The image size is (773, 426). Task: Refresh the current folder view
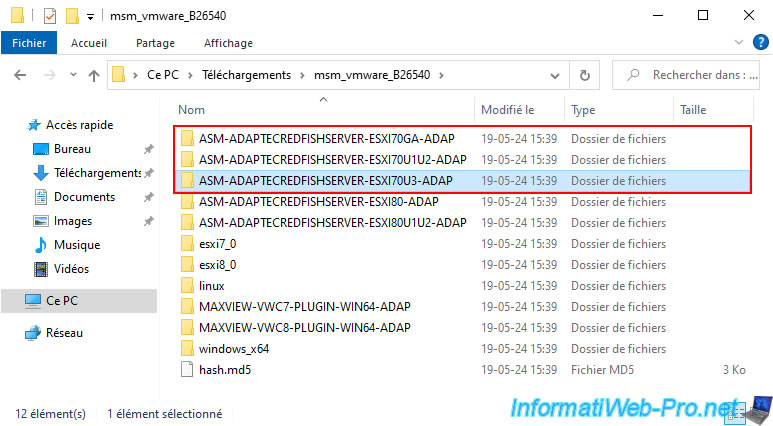coord(583,75)
